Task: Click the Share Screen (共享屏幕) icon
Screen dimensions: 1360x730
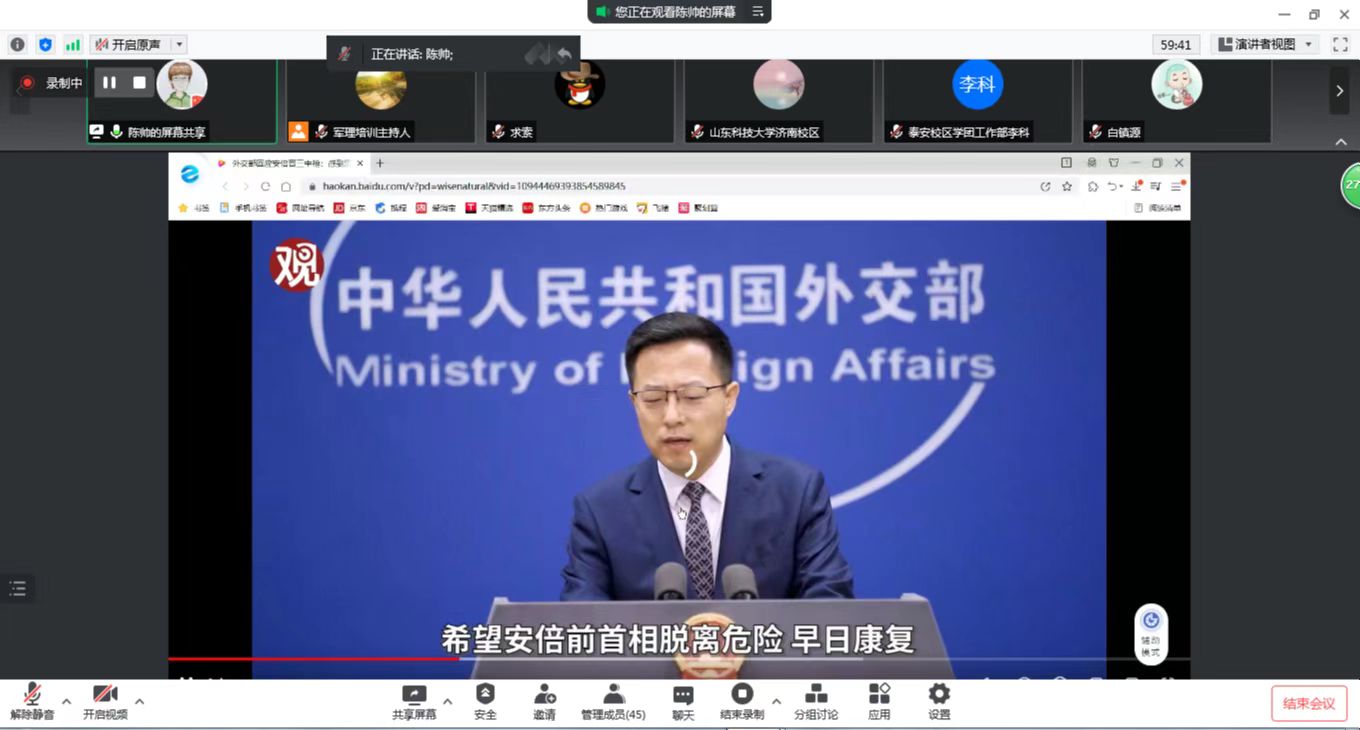Action: 413,695
